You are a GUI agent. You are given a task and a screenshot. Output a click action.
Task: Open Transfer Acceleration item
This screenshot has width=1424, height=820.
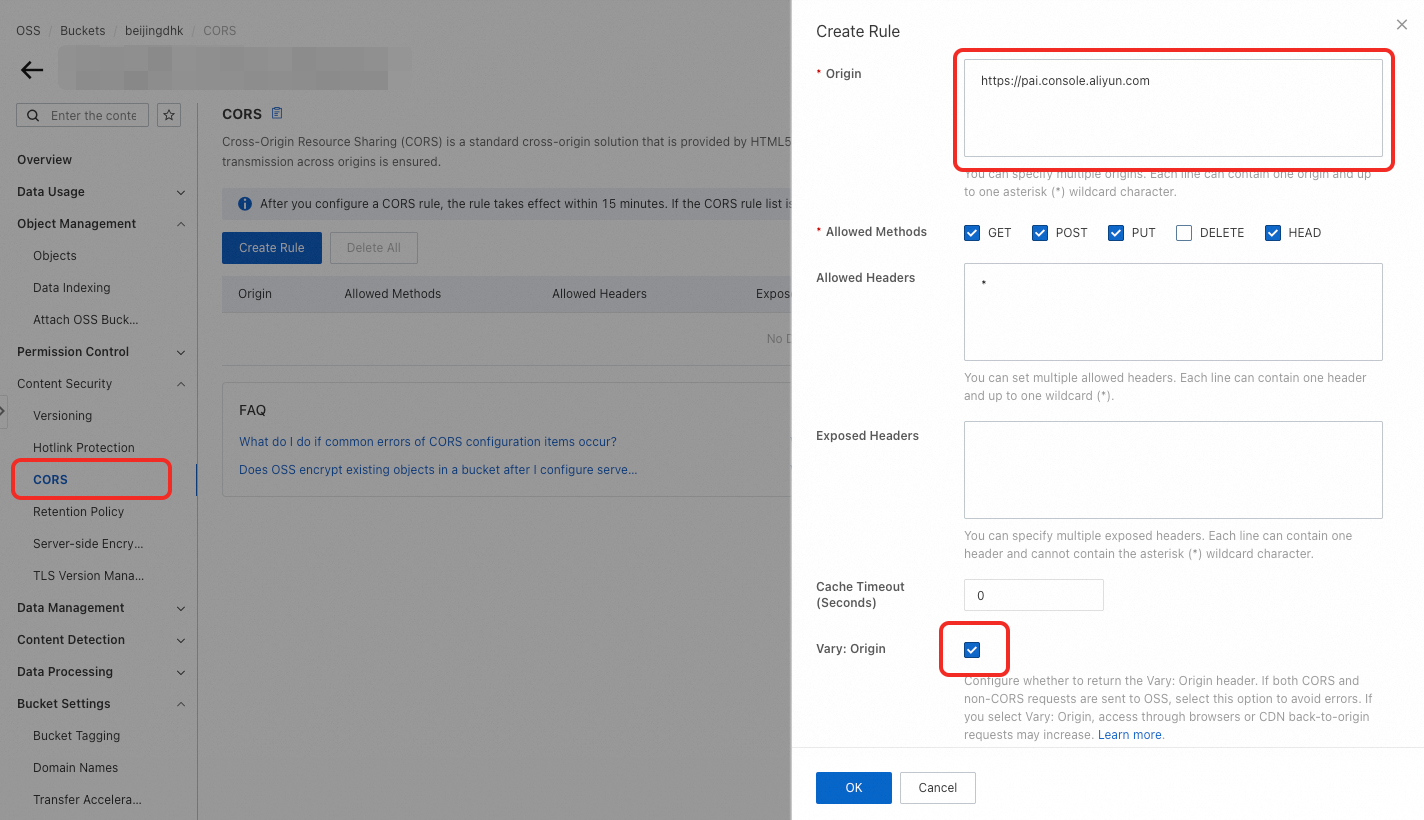click(x=87, y=800)
